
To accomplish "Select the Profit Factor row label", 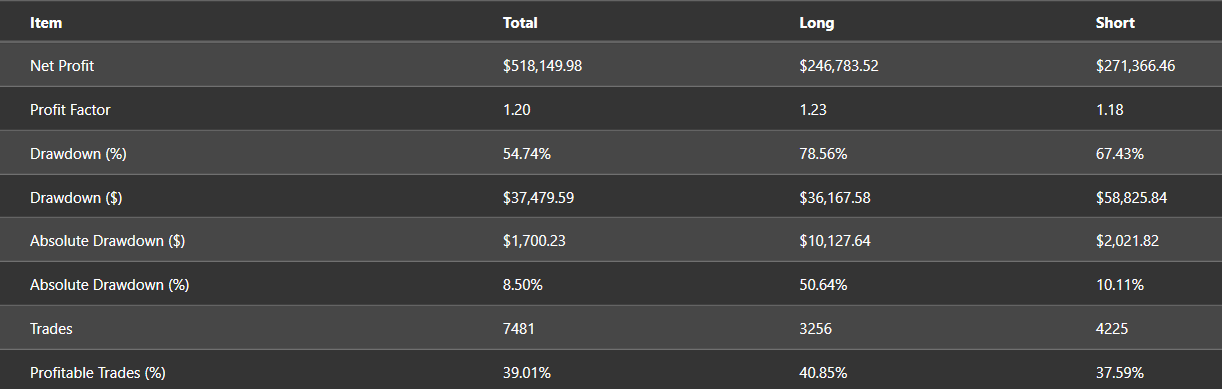I will click(70, 110).
